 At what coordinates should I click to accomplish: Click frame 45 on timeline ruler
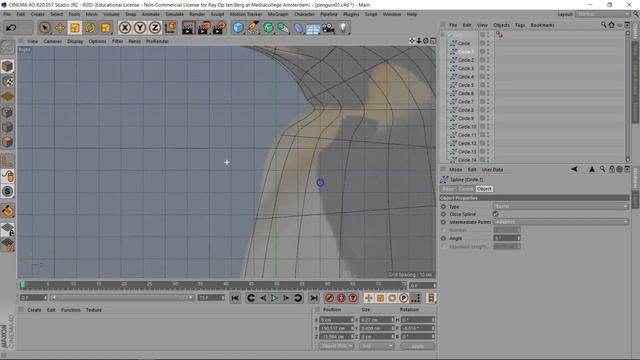(251, 284)
